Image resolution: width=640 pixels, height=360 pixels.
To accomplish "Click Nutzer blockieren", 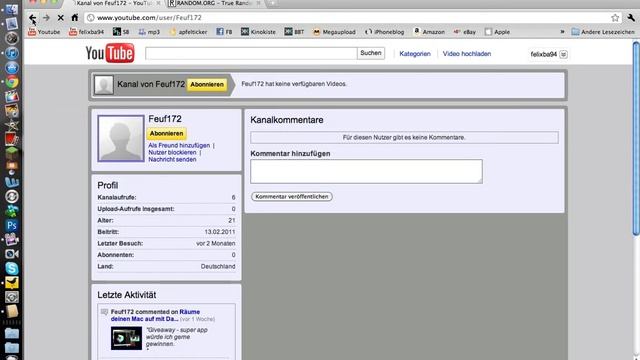I will [x=172, y=152].
